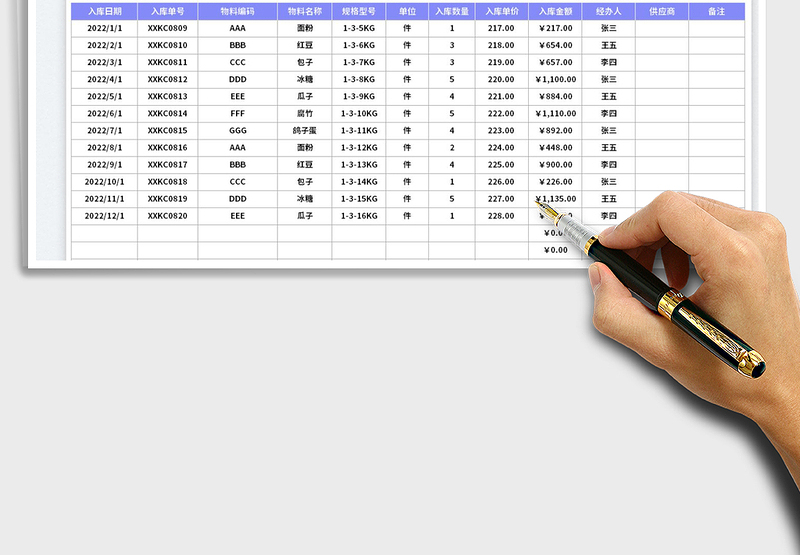Select the 入库金额 header cell
800x555 pixels.
(x=555, y=11)
